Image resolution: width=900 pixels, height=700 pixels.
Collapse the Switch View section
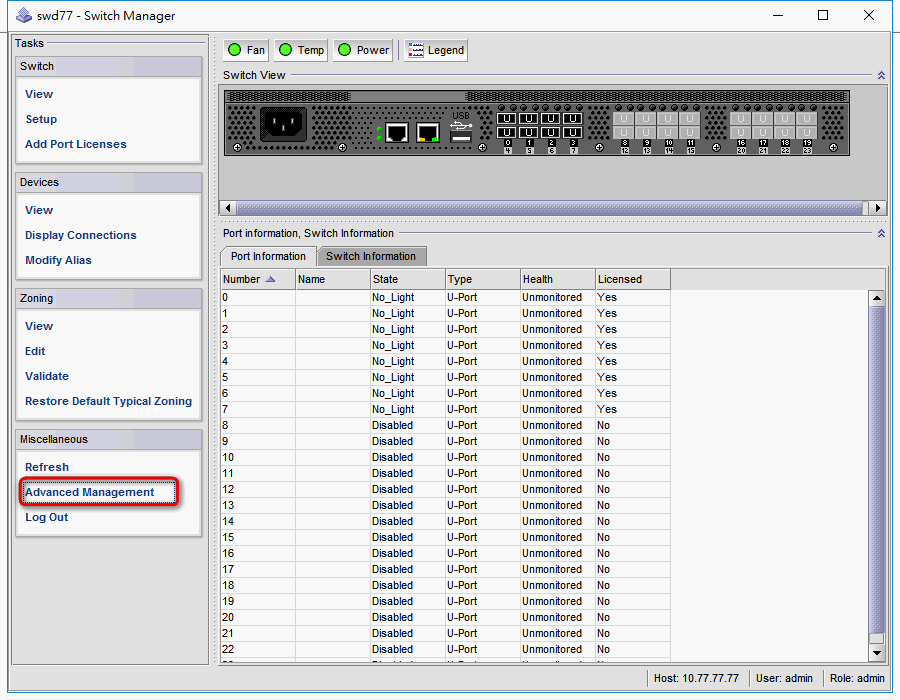[x=881, y=75]
